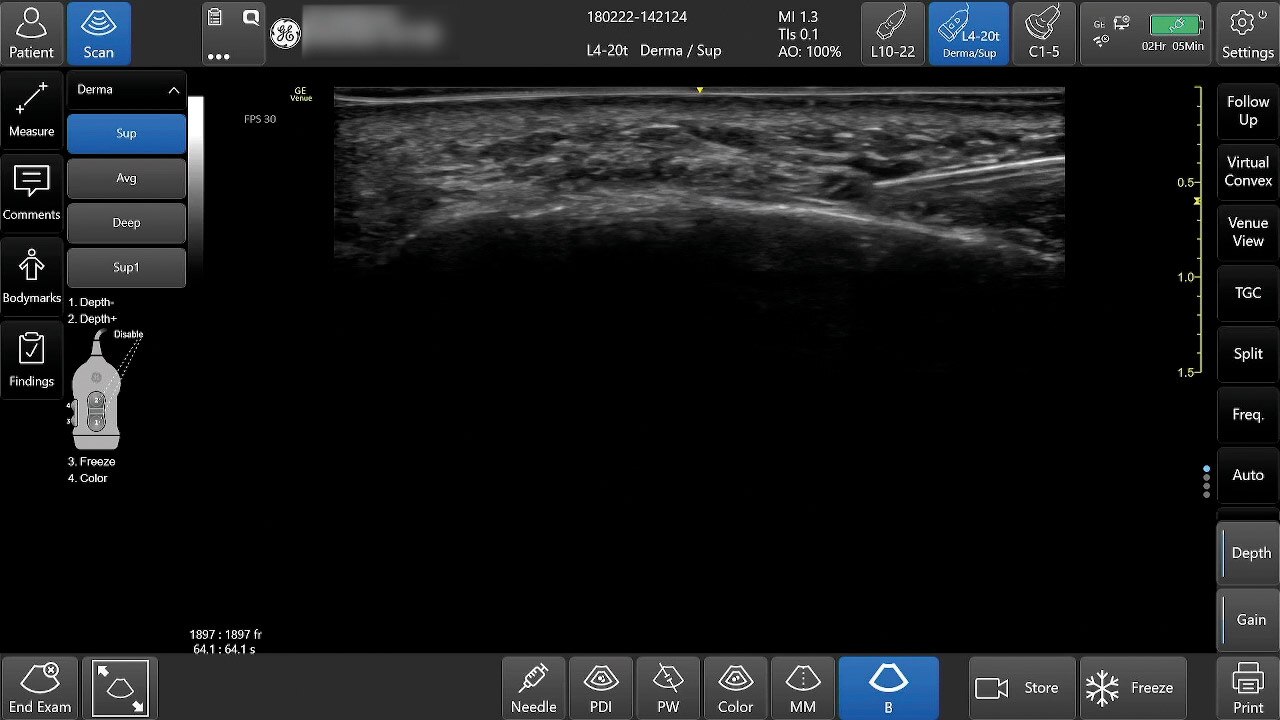The image size is (1280, 720).
Task: Expand the three-dots worksheet menu
Action: (x=219, y=56)
